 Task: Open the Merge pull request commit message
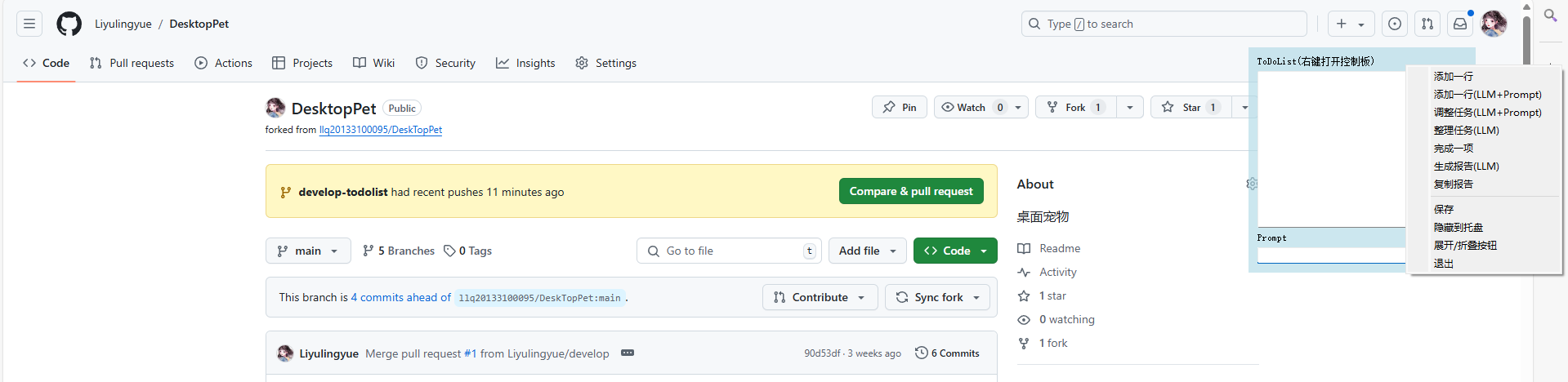[487, 353]
